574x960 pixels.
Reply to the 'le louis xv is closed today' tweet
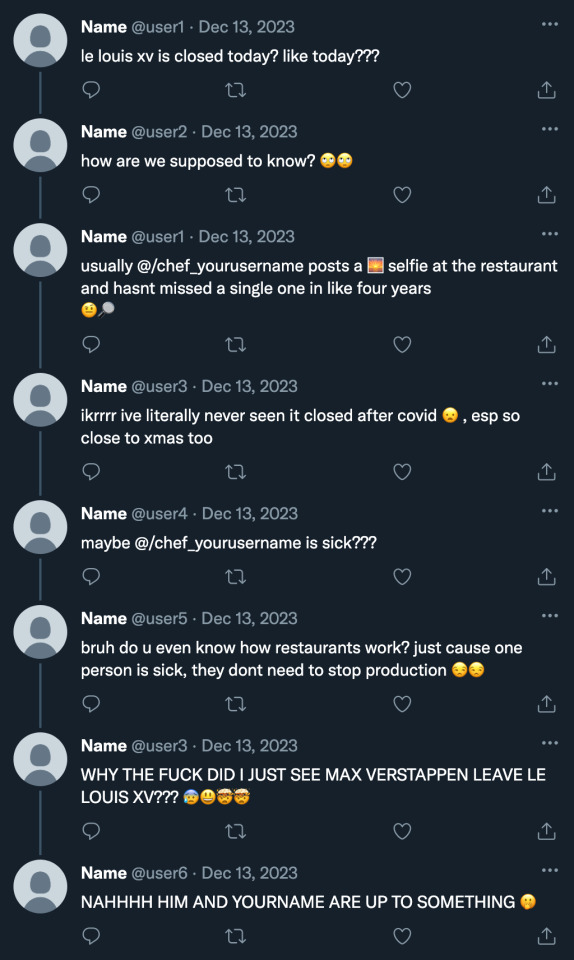click(91, 90)
